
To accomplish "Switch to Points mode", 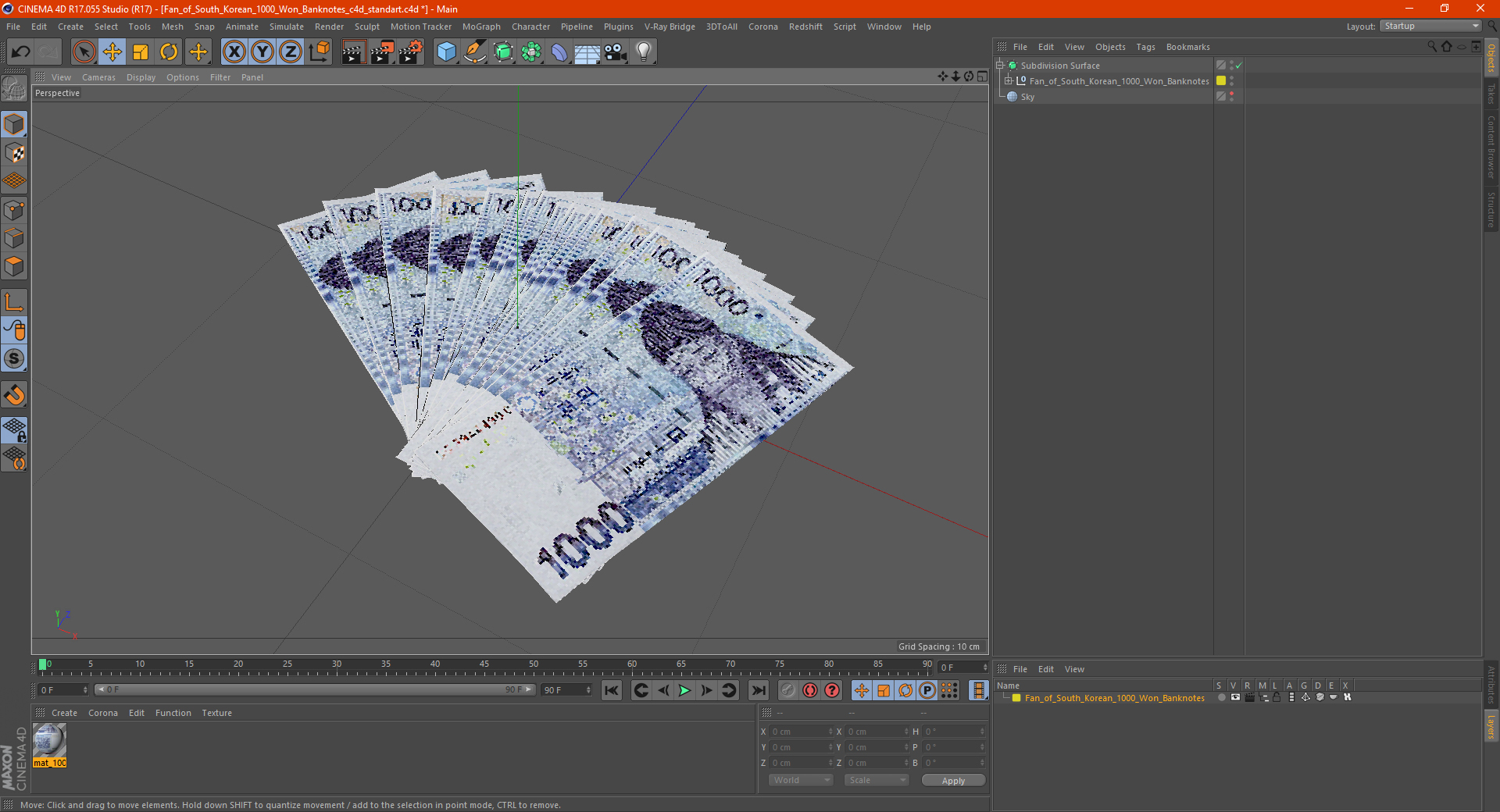I will pos(14,209).
